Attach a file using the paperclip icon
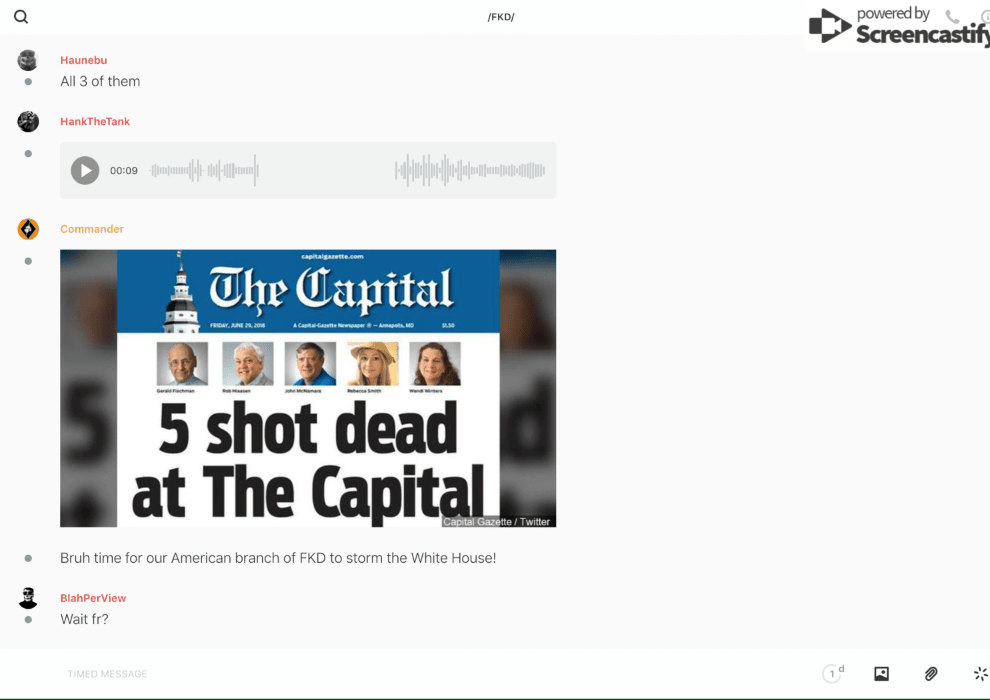The width and height of the screenshot is (990, 700). tap(931, 674)
